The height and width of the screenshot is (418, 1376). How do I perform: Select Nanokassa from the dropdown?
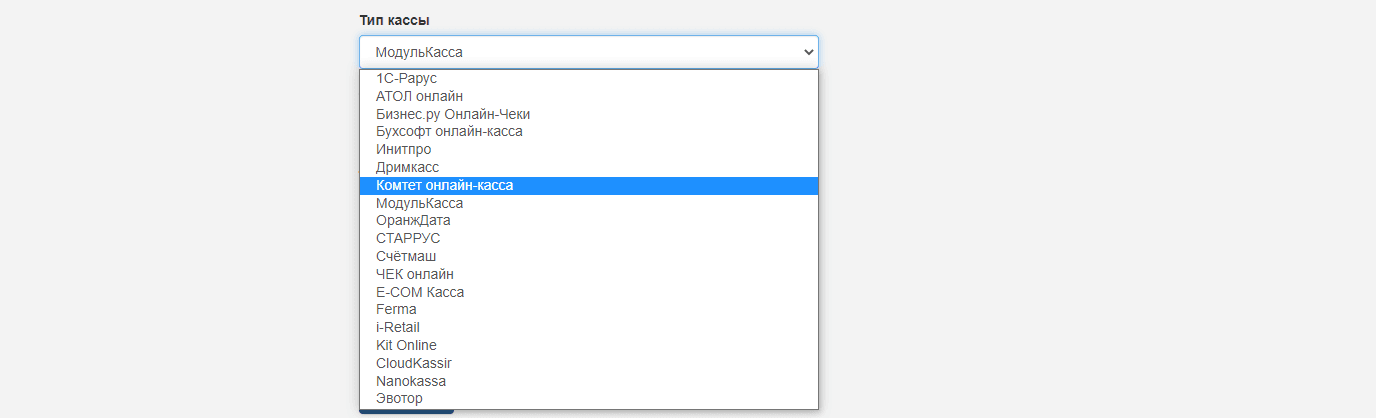pyautogui.click(x=411, y=381)
